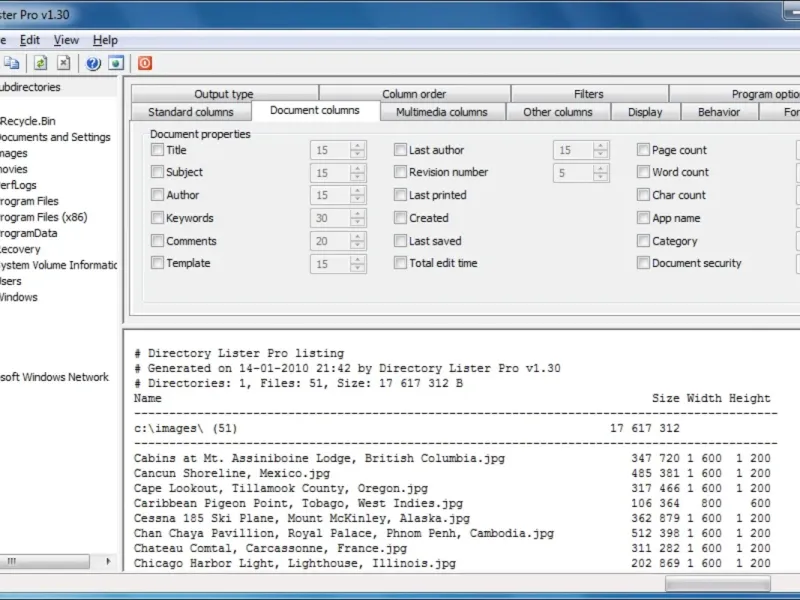Click the Keywords width field showing 30
This screenshot has height=600, width=800.
click(x=330, y=218)
